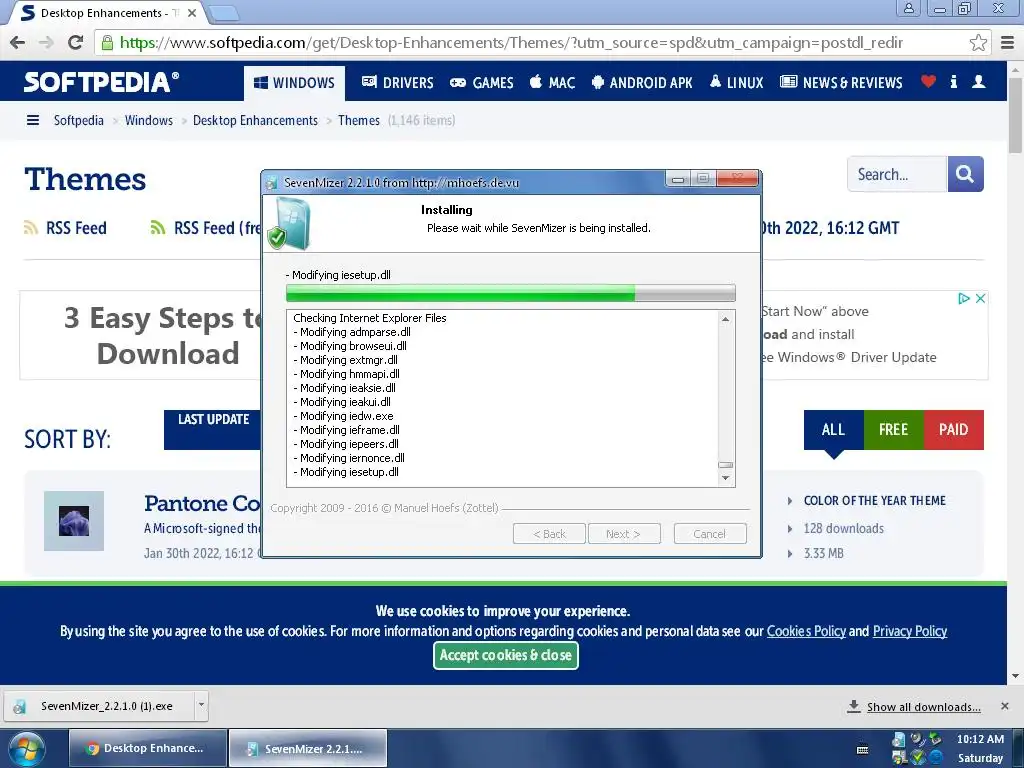1024x768 pixels.
Task: Filter themes by PAID
Action: (x=953, y=429)
